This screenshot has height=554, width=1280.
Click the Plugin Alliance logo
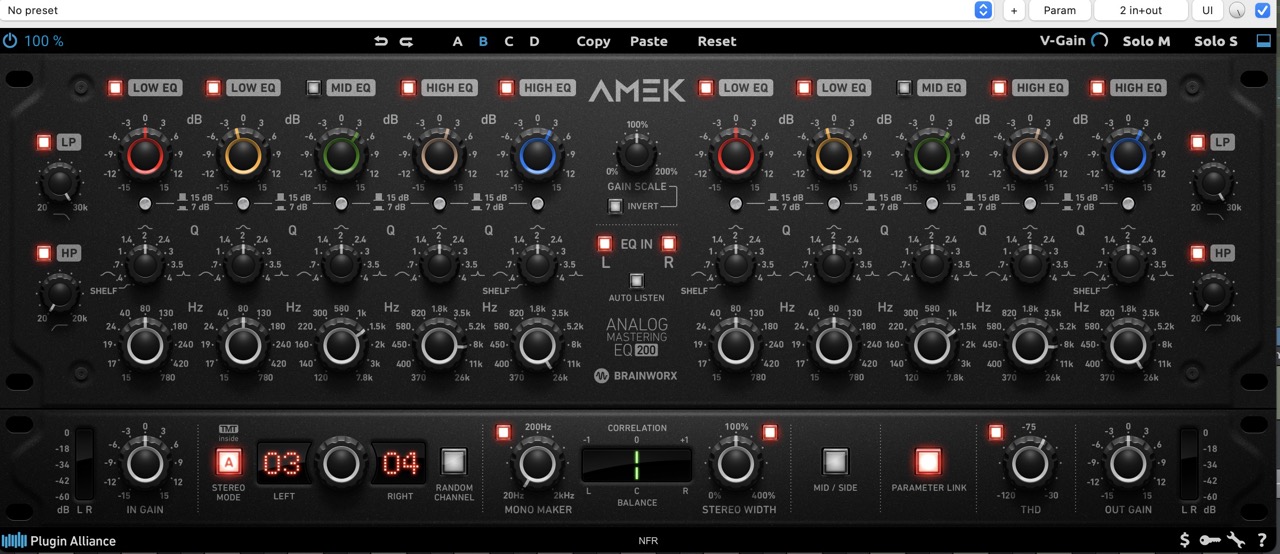tap(59, 541)
